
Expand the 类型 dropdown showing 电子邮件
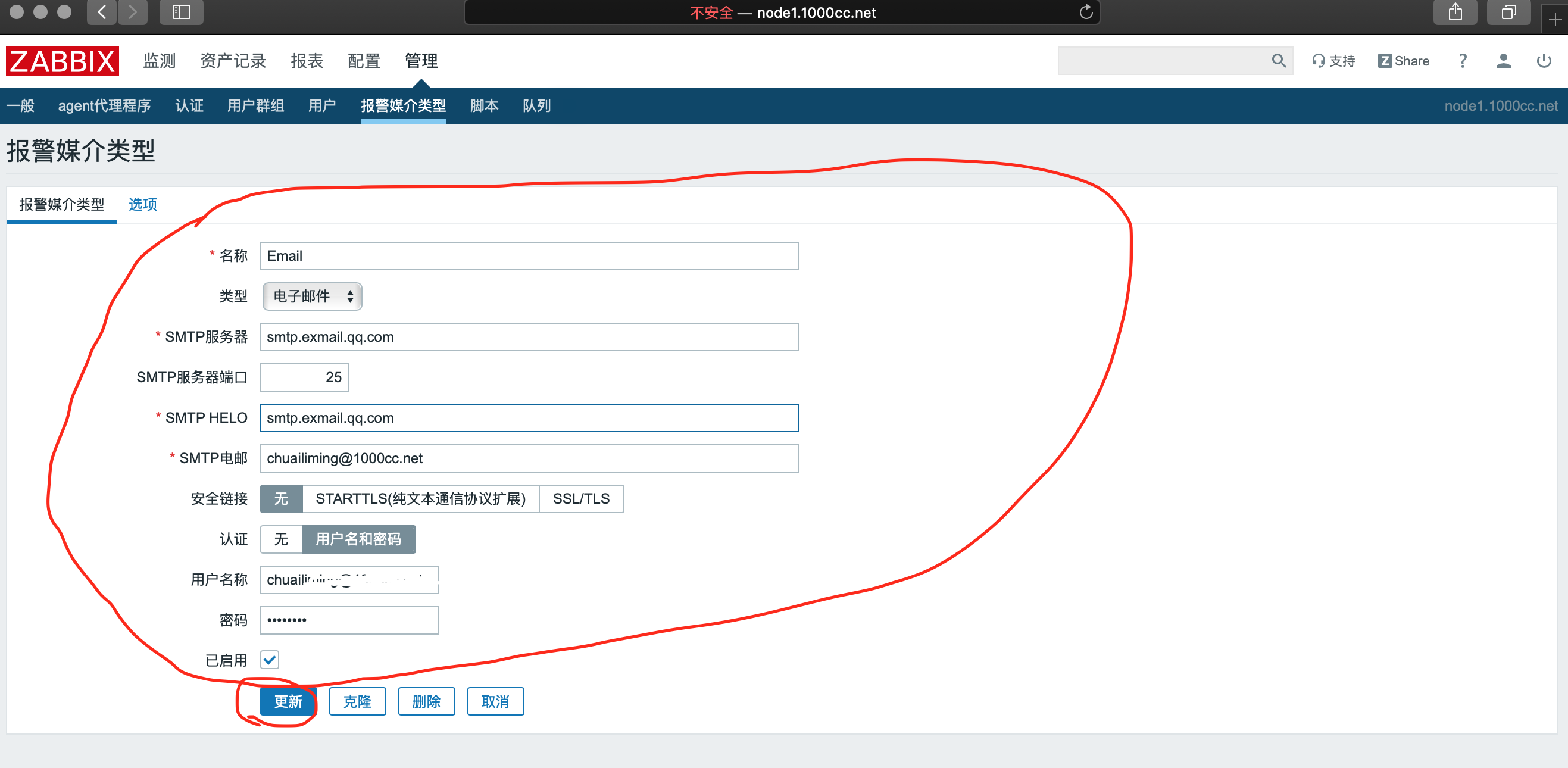click(313, 296)
